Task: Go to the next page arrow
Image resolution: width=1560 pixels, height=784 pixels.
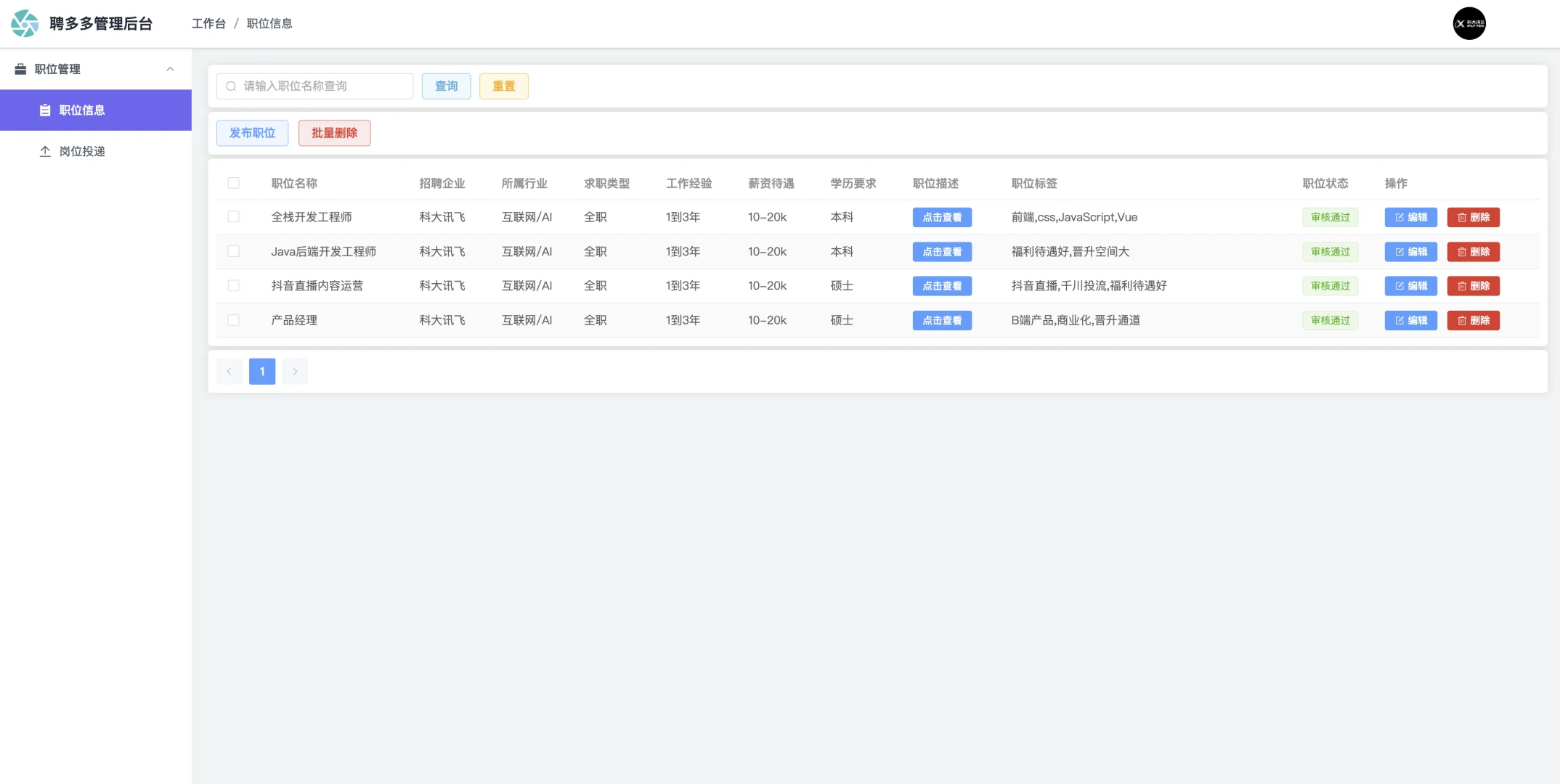Action: click(295, 371)
